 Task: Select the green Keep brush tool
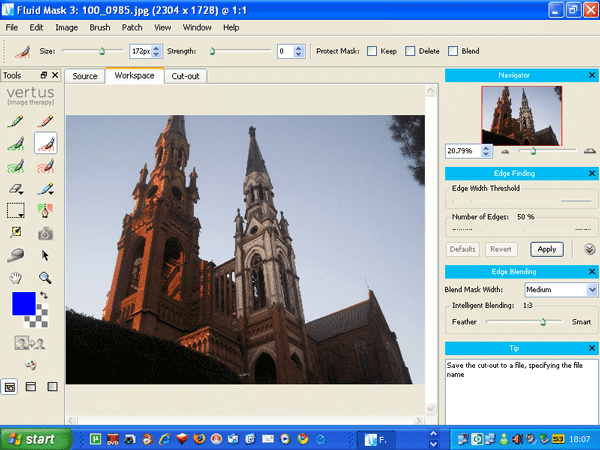pos(15,122)
